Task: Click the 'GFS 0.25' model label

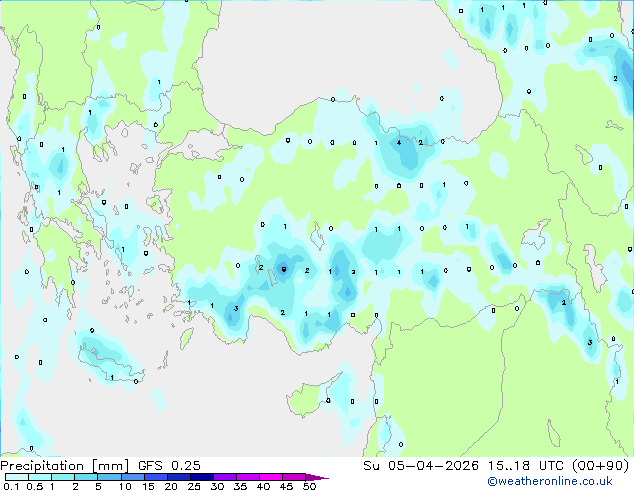Action: tap(169, 466)
